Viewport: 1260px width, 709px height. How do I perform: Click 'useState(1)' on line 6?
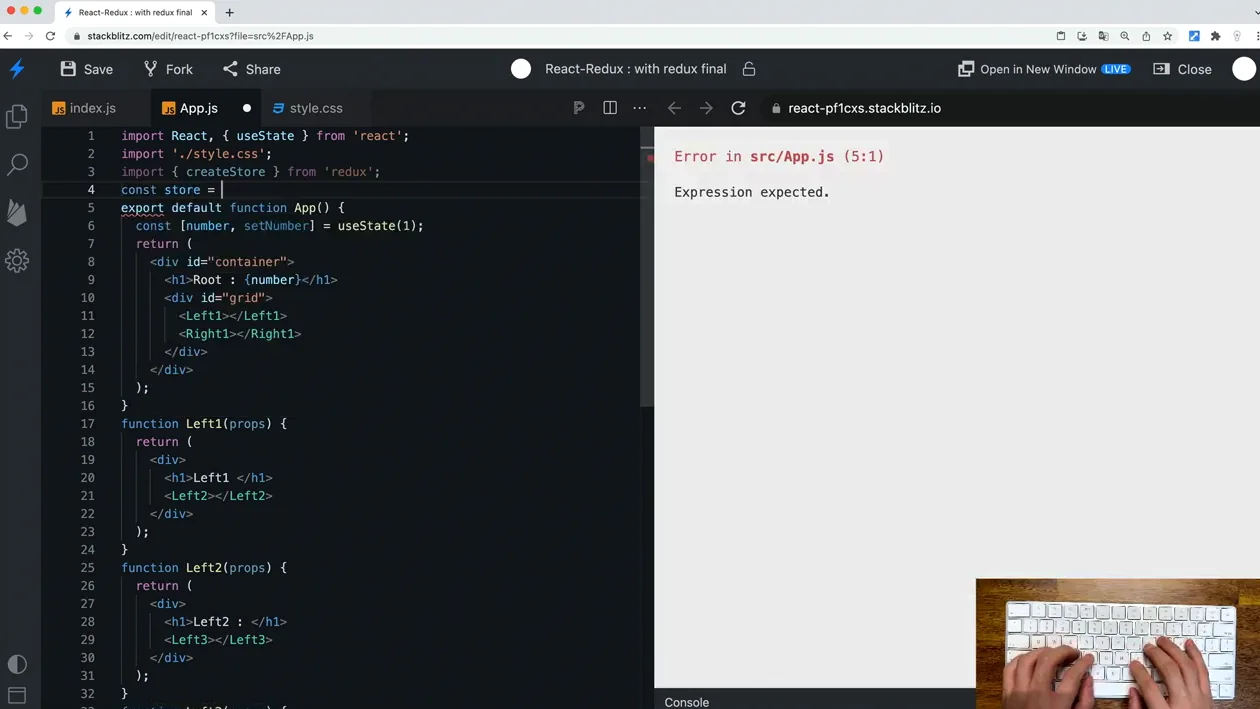(377, 225)
